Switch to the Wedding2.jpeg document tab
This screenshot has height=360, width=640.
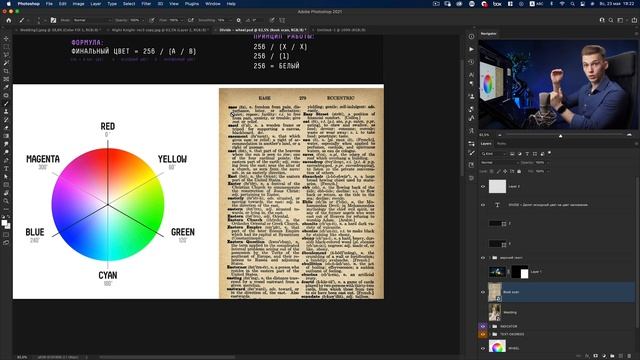[x=59, y=30]
